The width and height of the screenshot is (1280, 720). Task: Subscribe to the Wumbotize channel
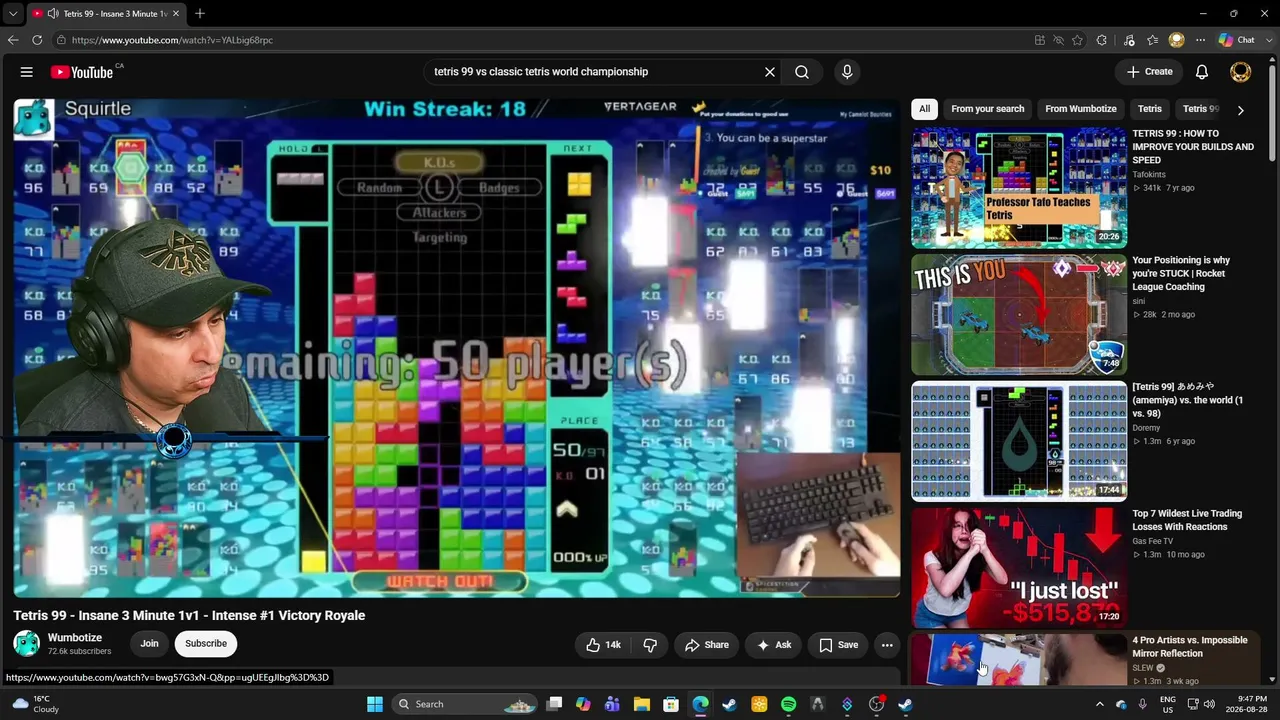coord(205,644)
